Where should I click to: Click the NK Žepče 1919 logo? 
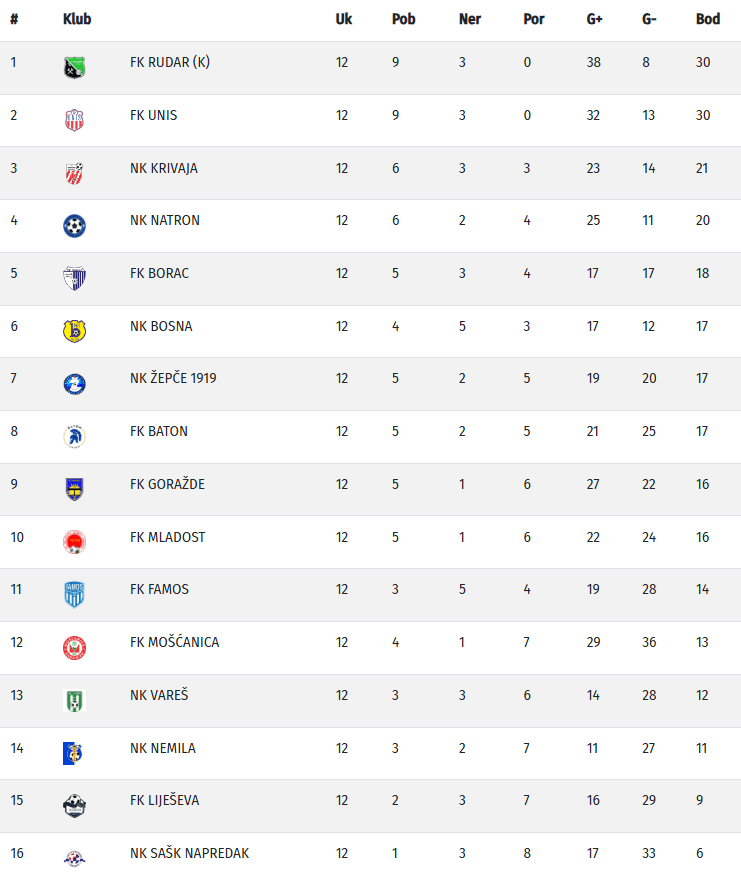pyautogui.click(x=74, y=384)
